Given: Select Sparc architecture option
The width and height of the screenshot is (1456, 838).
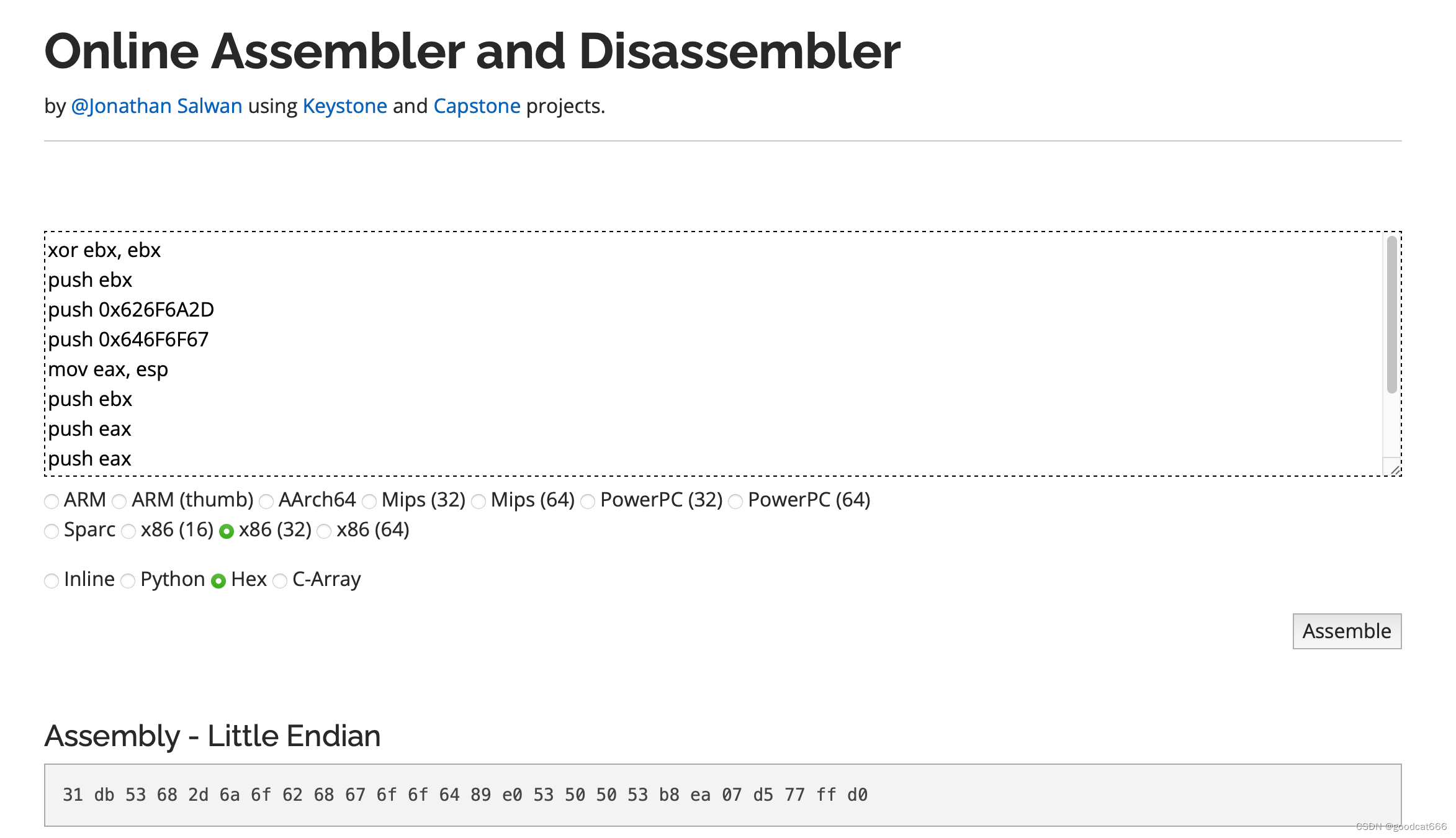Looking at the screenshot, I should 53,531.
